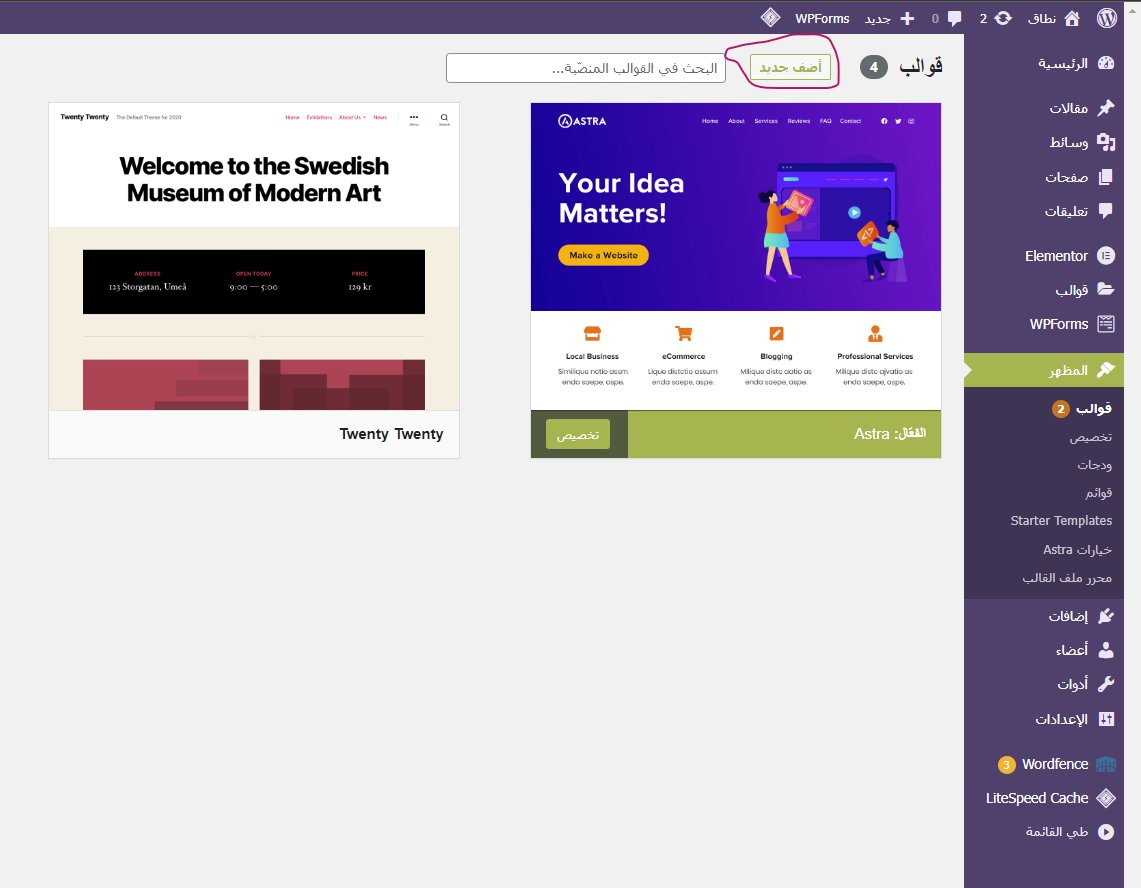Open the ودجات submenu link
1141x888 pixels.
[1094, 464]
